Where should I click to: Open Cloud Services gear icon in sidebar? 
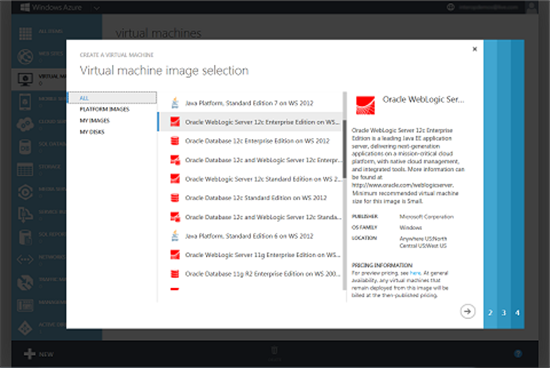coord(25,124)
